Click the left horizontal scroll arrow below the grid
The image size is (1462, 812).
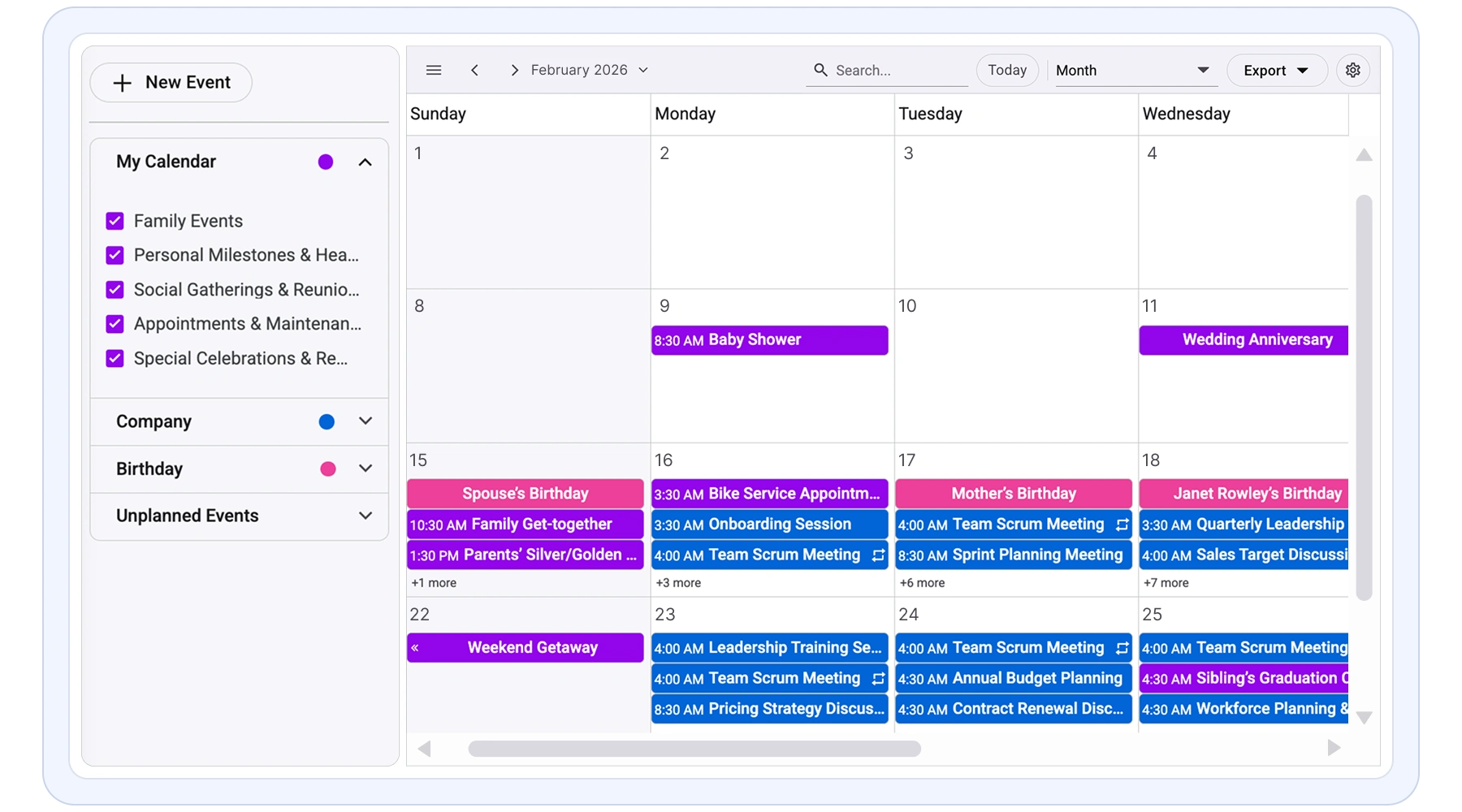[424, 749]
